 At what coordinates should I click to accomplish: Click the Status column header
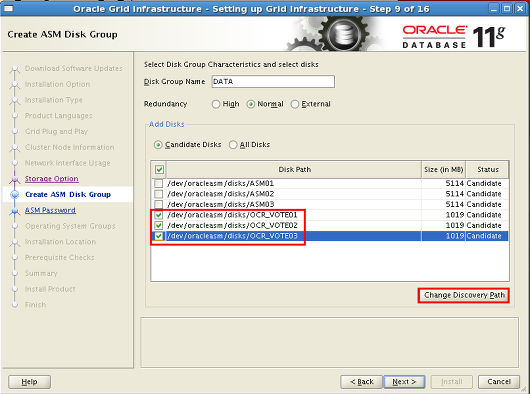point(487,170)
